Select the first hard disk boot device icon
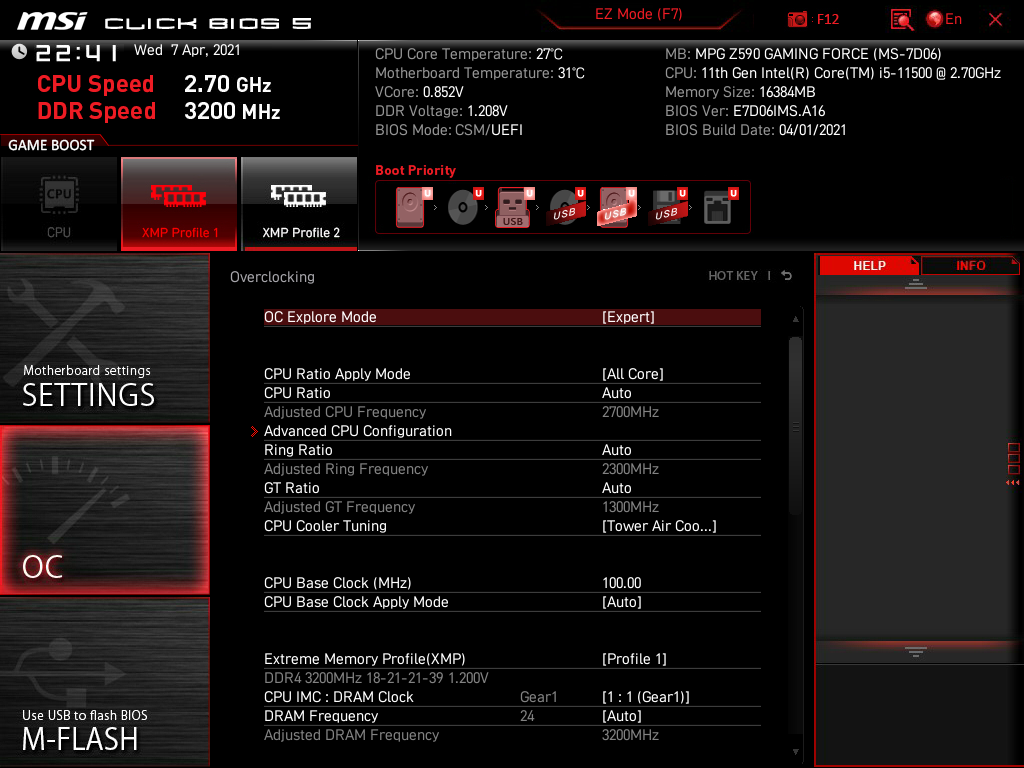This screenshot has height=768, width=1024. tap(411, 207)
